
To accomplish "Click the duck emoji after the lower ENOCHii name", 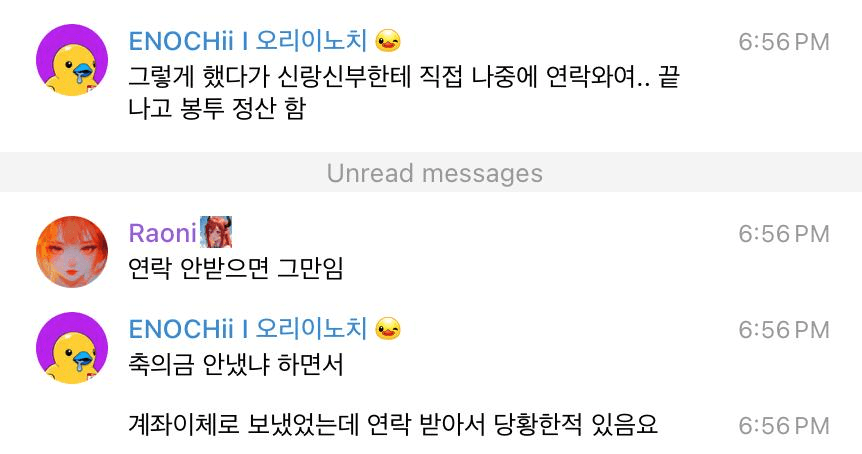I will (388, 329).
